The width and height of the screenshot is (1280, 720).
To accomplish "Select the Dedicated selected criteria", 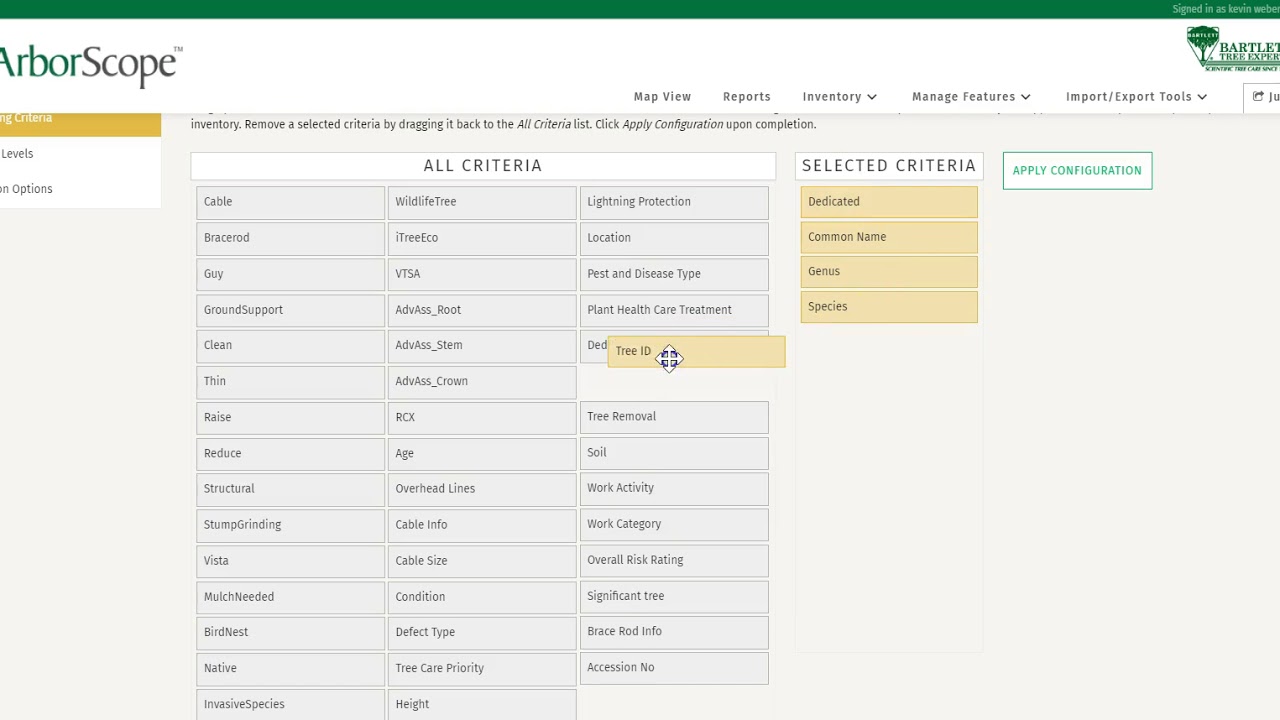I will [889, 202].
